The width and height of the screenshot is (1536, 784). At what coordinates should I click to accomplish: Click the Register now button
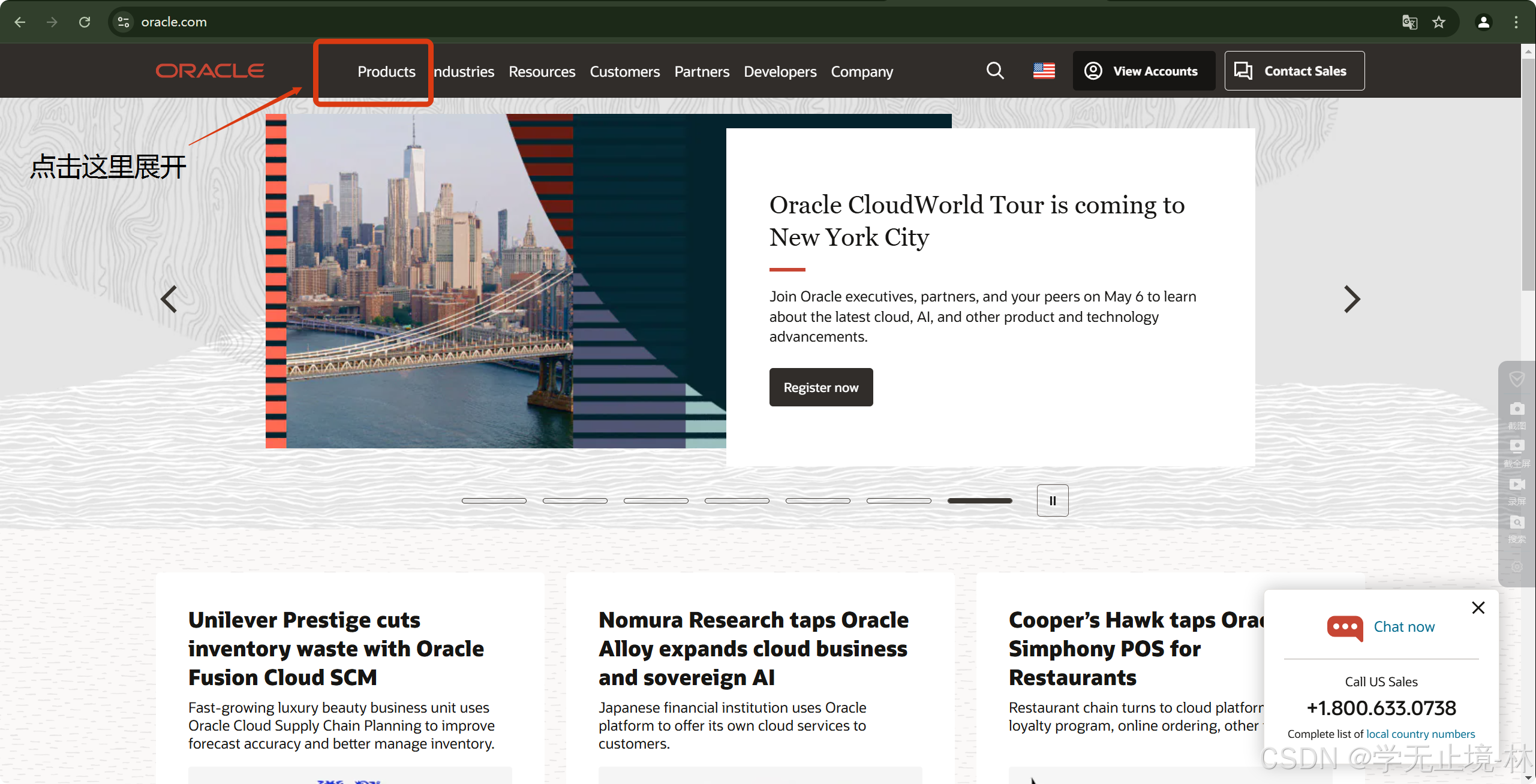coord(820,387)
